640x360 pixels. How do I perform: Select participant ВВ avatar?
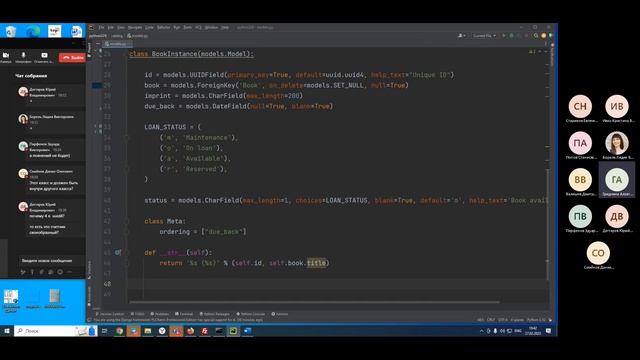tap(580, 179)
